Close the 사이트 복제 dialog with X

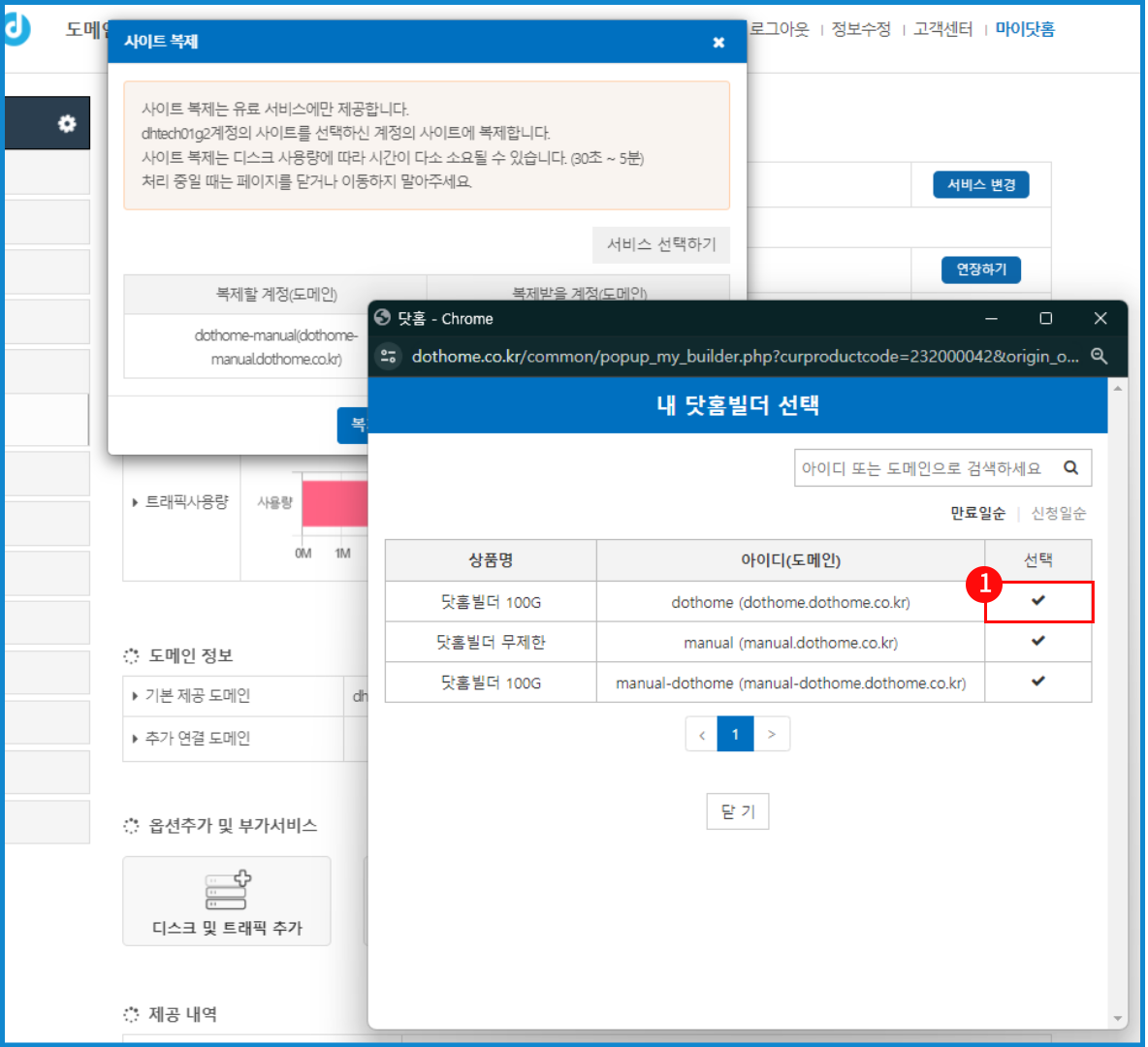[718, 42]
